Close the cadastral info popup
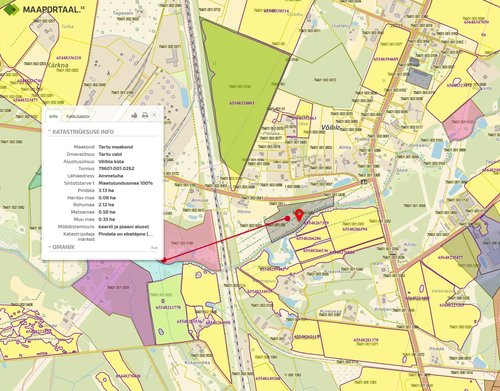Image resolution: width=500 pixels, height=391 pixels. (x=154, y=115)
